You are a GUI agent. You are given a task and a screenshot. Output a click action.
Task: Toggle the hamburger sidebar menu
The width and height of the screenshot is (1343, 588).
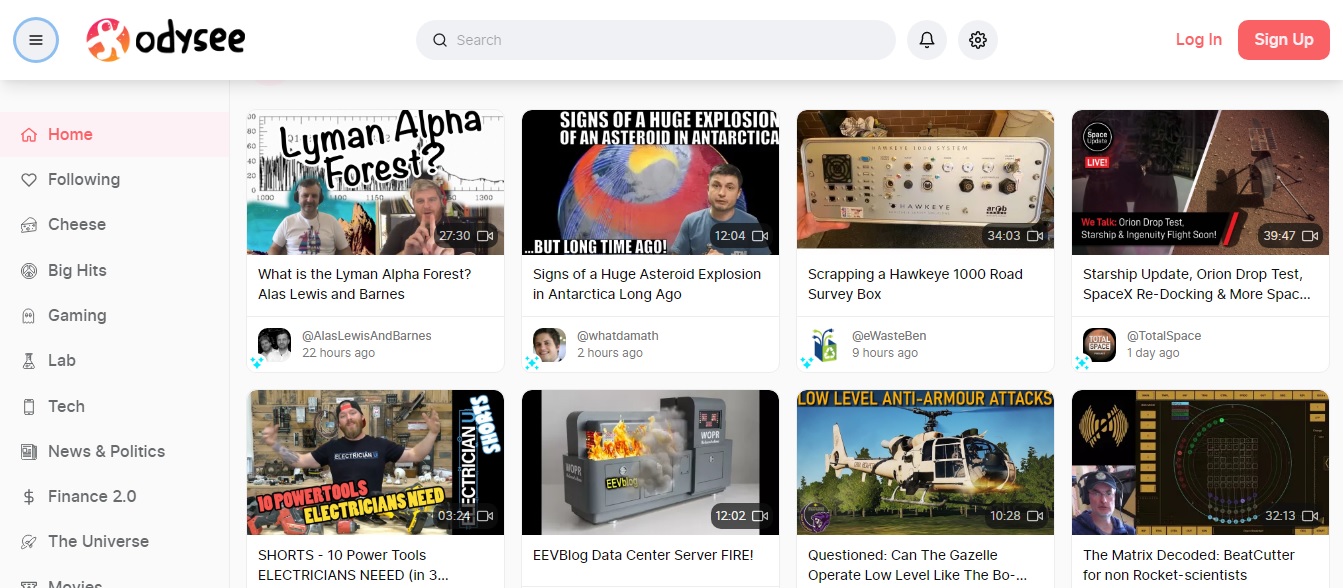click(36, 40)
